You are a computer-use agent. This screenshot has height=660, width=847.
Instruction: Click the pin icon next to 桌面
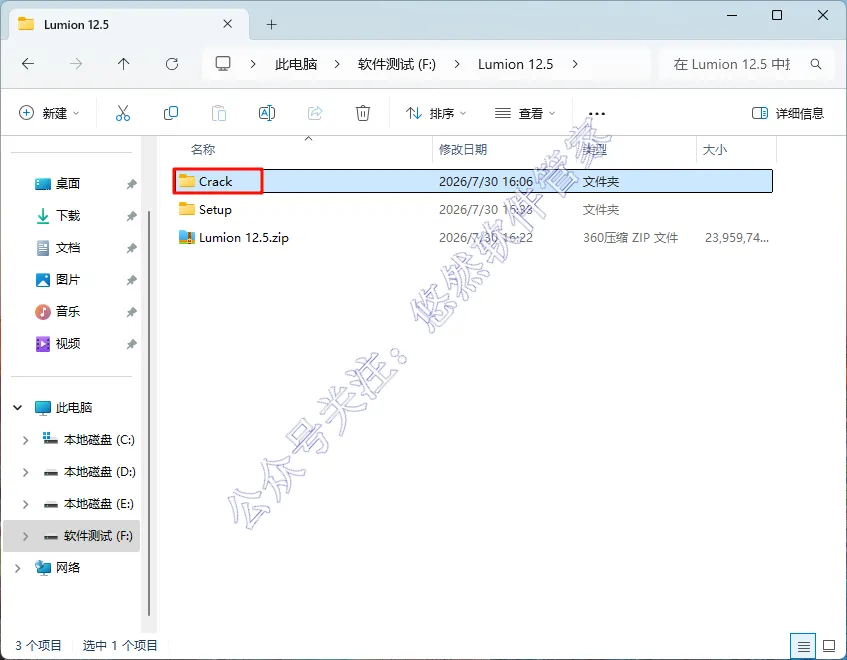131,184
